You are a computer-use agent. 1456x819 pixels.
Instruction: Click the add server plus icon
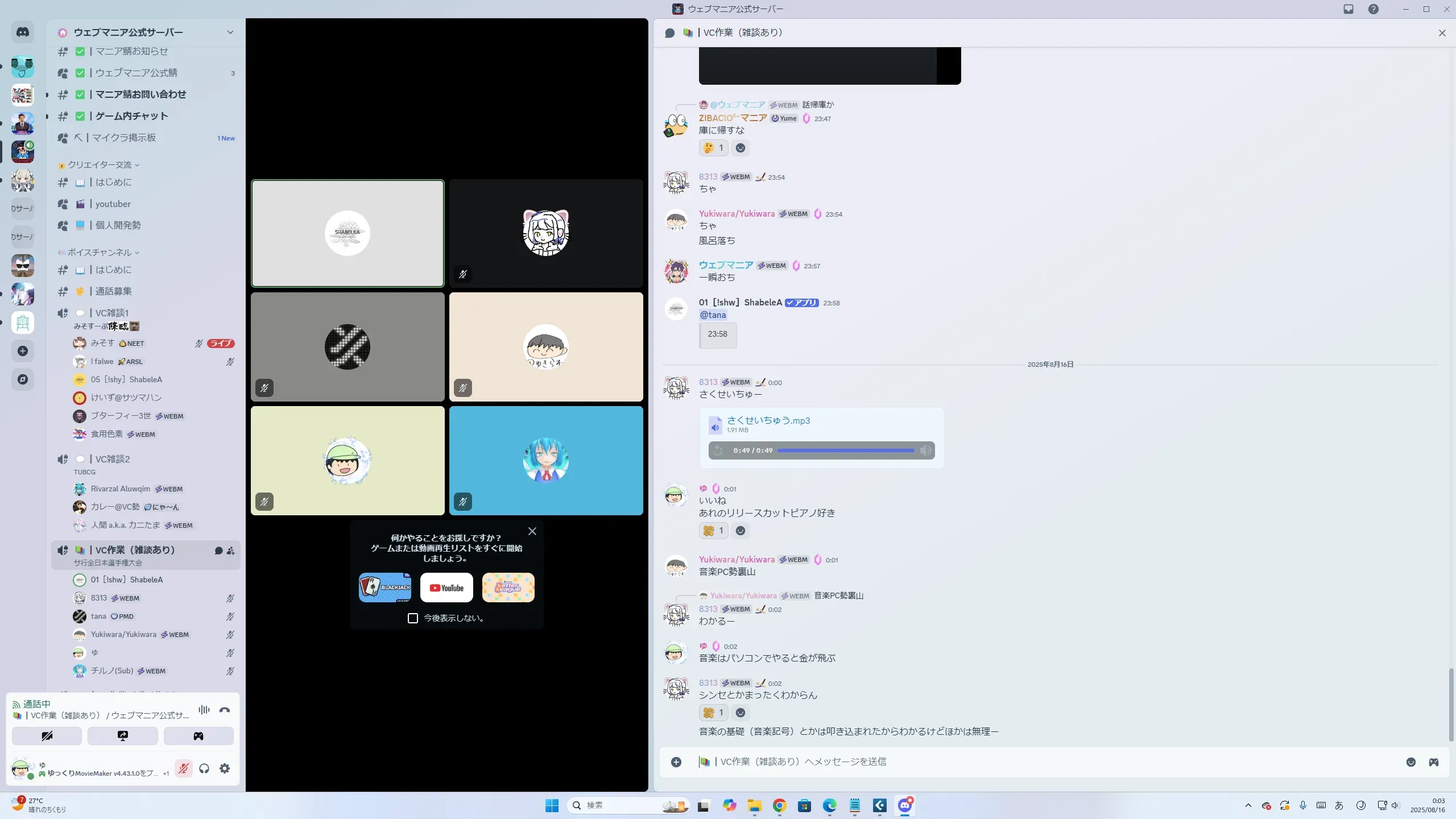[x=23, y=351]
